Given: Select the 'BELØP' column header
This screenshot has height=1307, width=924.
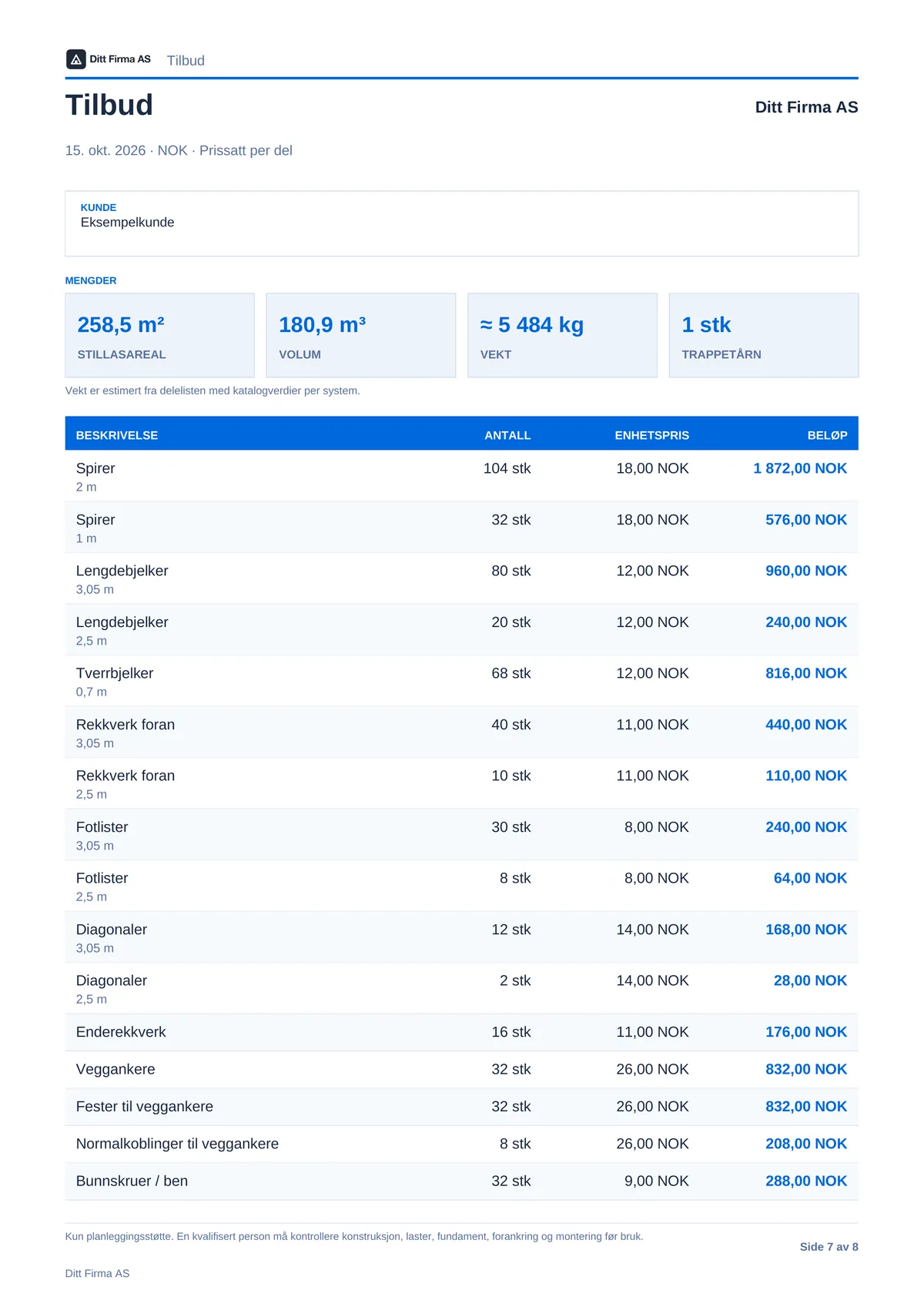Looking at the screenshot, I should [x=827, y=435].
